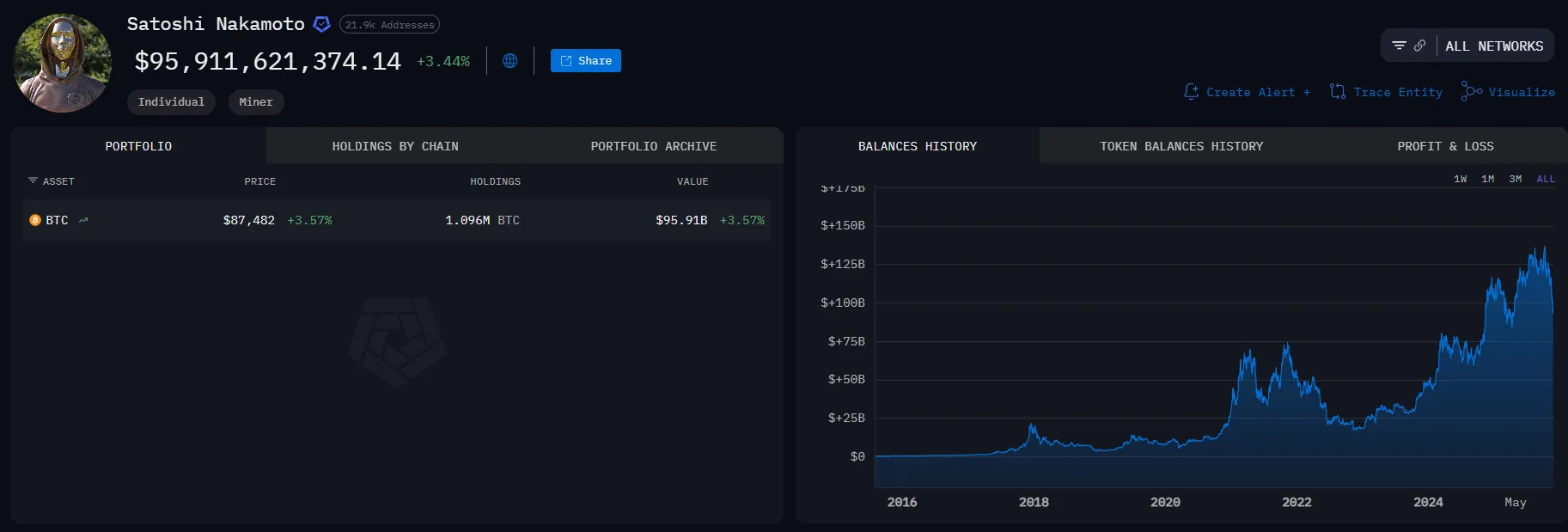Click the chain link icon at top right
The height and width of the screenshot is (532, 1568).
pyautogui.click(x=1419, y=46)
